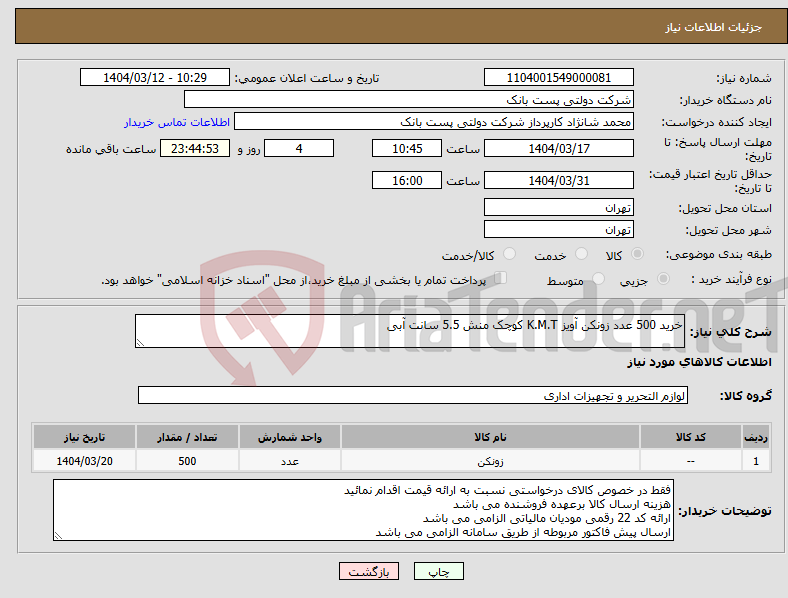Viewport: 788px width, 598px height.
Task: Click the ردیف column header
Action: point(756,437)
